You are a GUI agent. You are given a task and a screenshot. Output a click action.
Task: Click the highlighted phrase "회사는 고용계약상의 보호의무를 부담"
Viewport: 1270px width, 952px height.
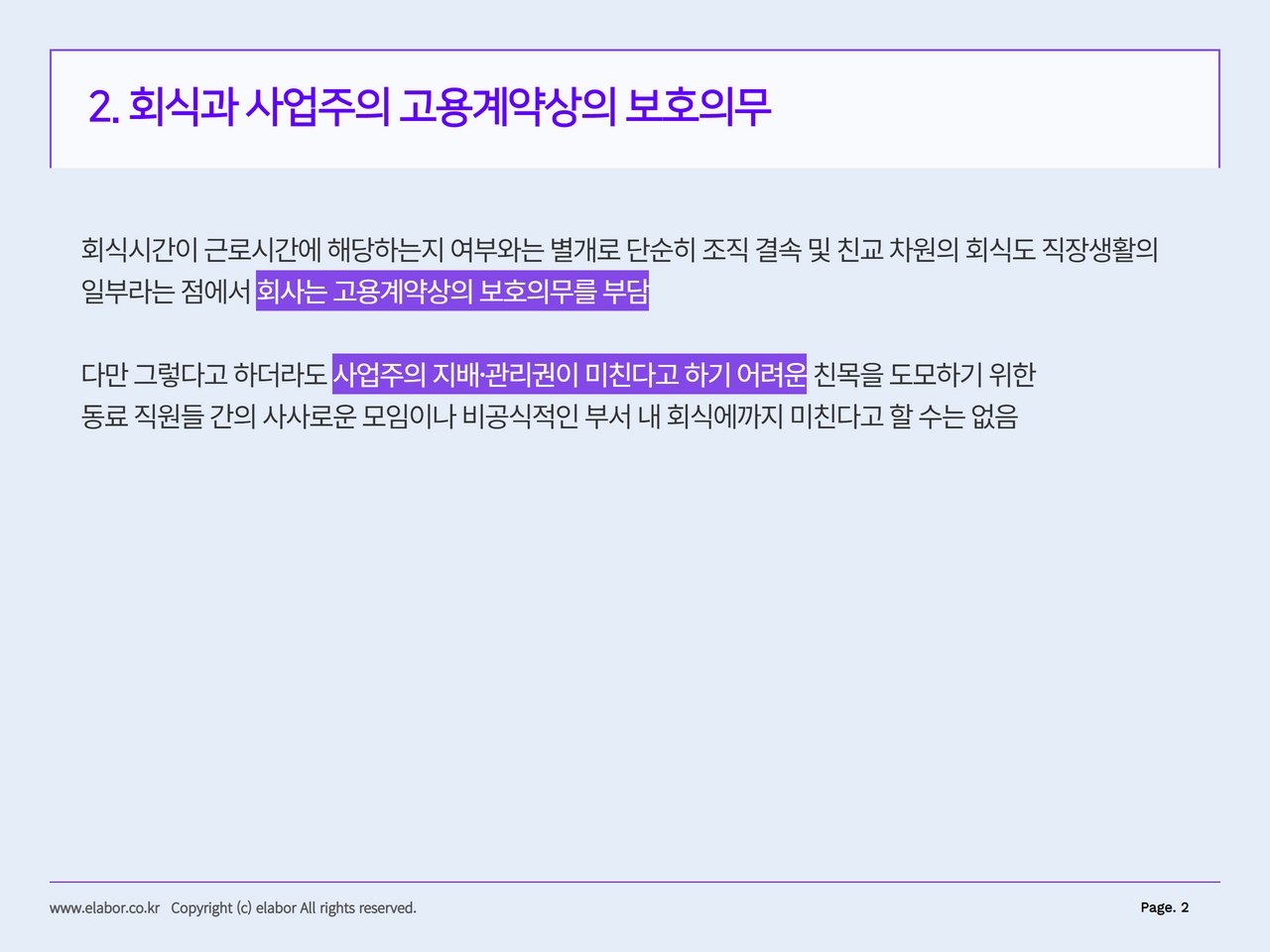[451, 292]
